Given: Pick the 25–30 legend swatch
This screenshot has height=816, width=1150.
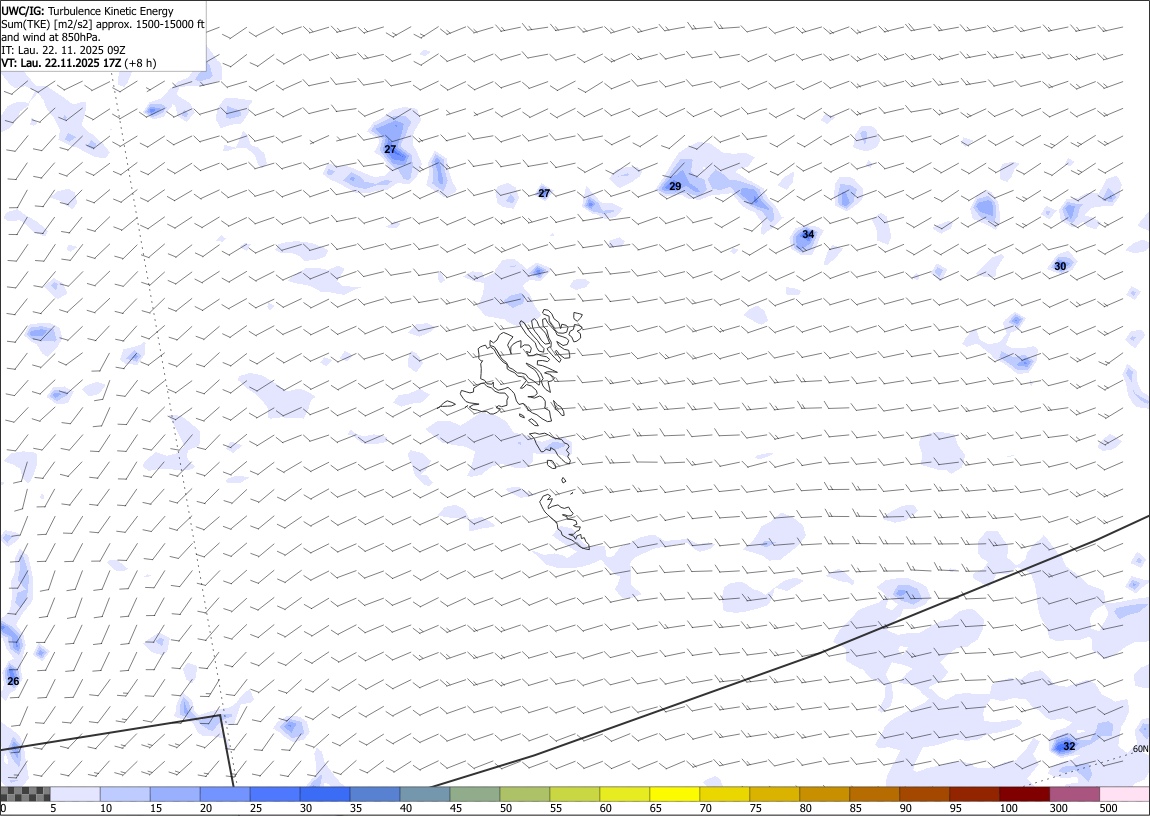Looking at the screenshot, I should (274, 794).
